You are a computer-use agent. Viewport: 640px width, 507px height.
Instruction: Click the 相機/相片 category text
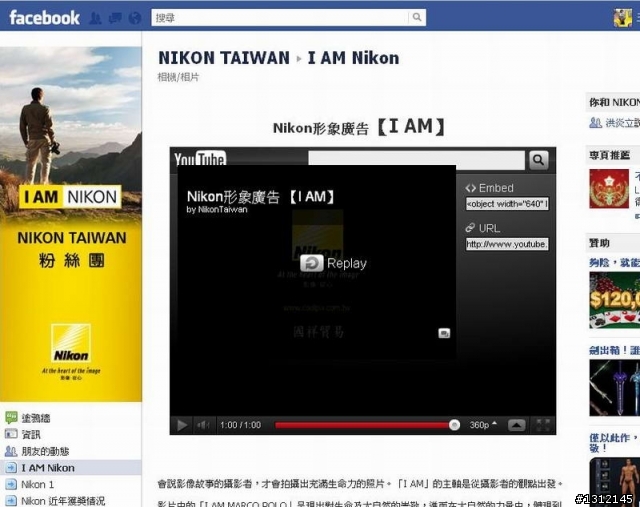click(x=178, y=77)
